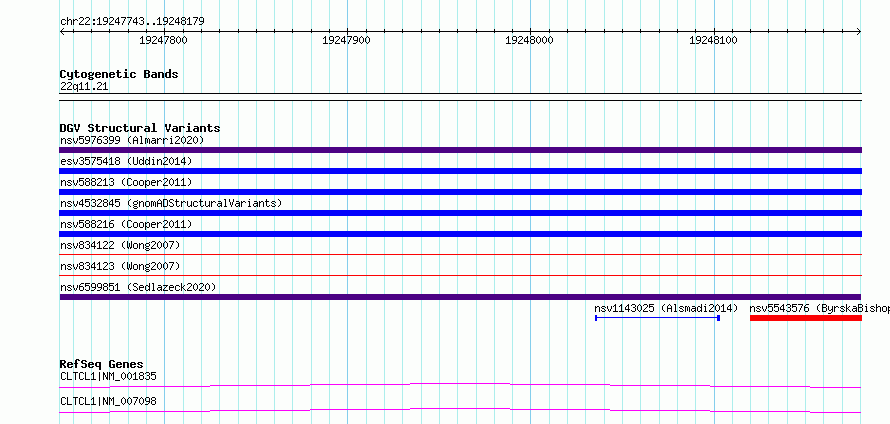Click the blue esv3575418 variant bar

tap(460, 171)
